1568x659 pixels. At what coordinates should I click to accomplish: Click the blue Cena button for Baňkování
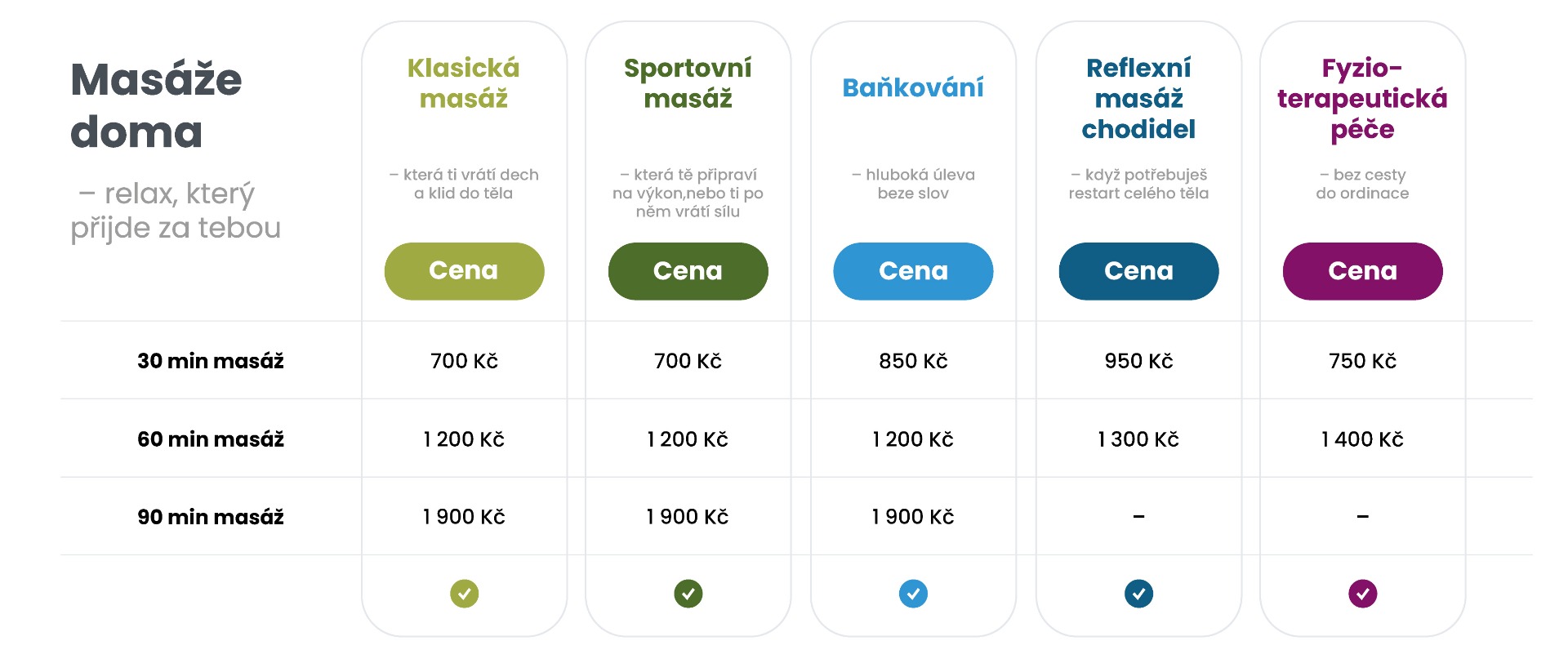pos(913,271)
